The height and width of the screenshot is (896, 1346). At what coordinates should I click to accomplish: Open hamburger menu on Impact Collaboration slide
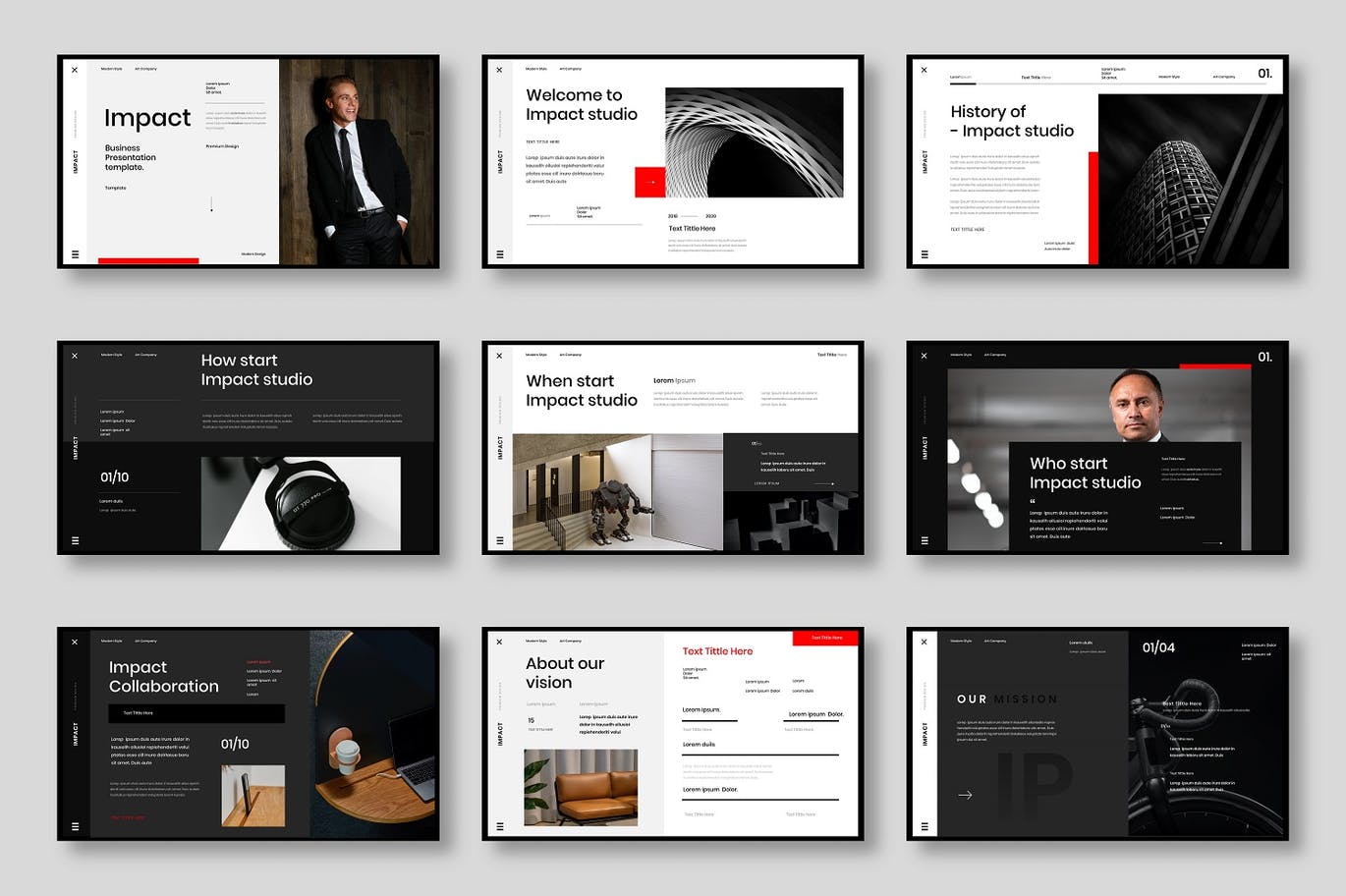[75, 826]
